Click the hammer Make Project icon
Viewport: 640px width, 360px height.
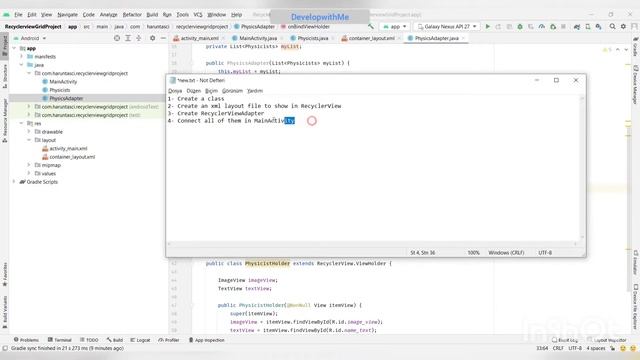click(x=371, y=27)
